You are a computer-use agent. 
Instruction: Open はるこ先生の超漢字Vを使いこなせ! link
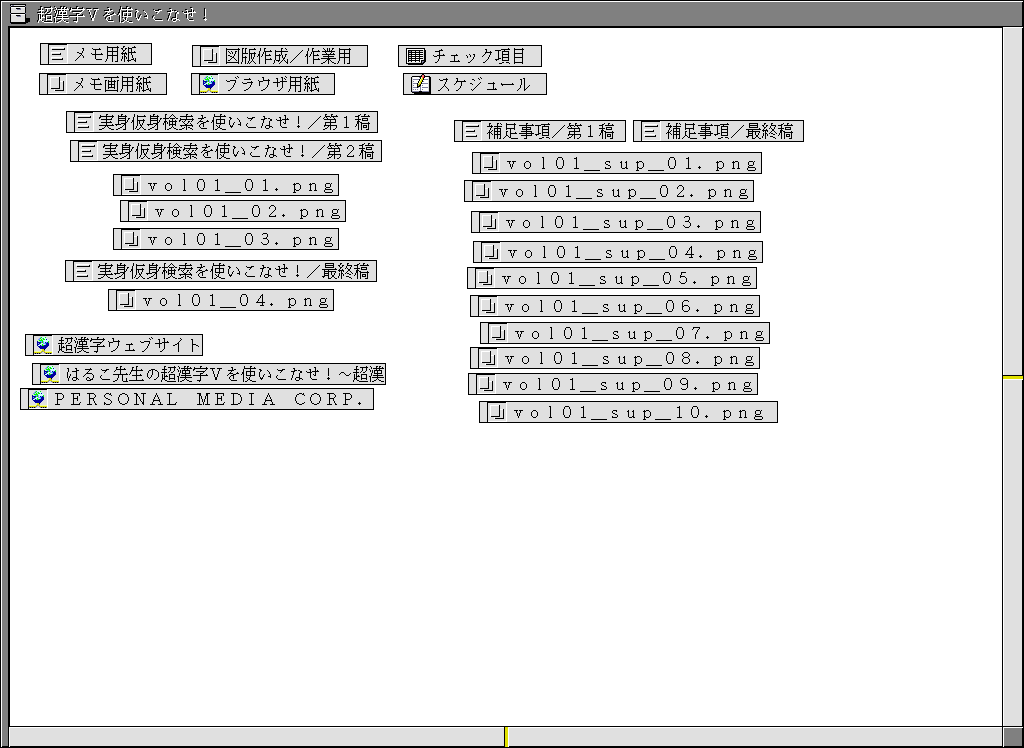(x=50, y=374)
